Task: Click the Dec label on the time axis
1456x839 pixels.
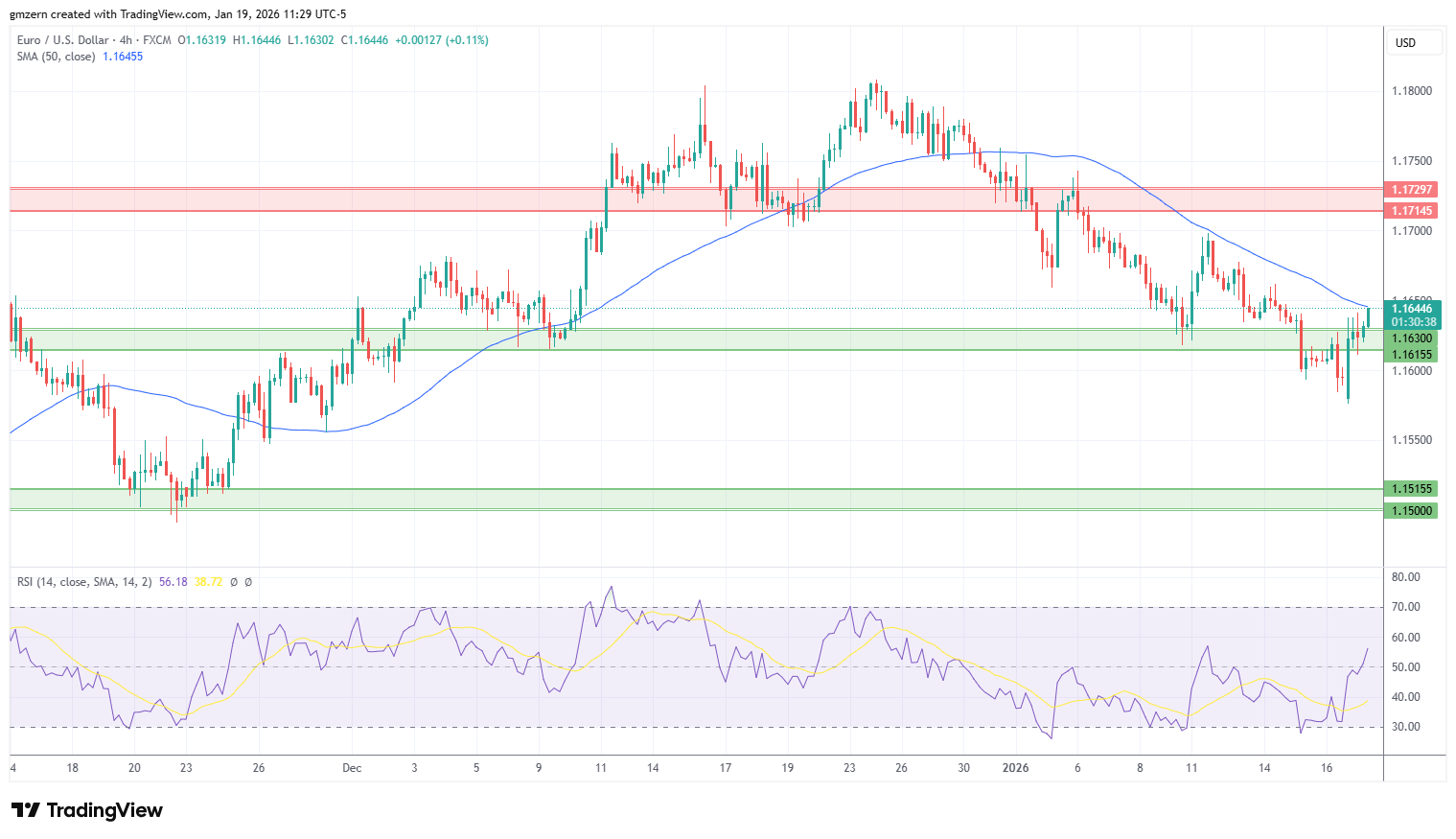Action: (x=352, y=768)
